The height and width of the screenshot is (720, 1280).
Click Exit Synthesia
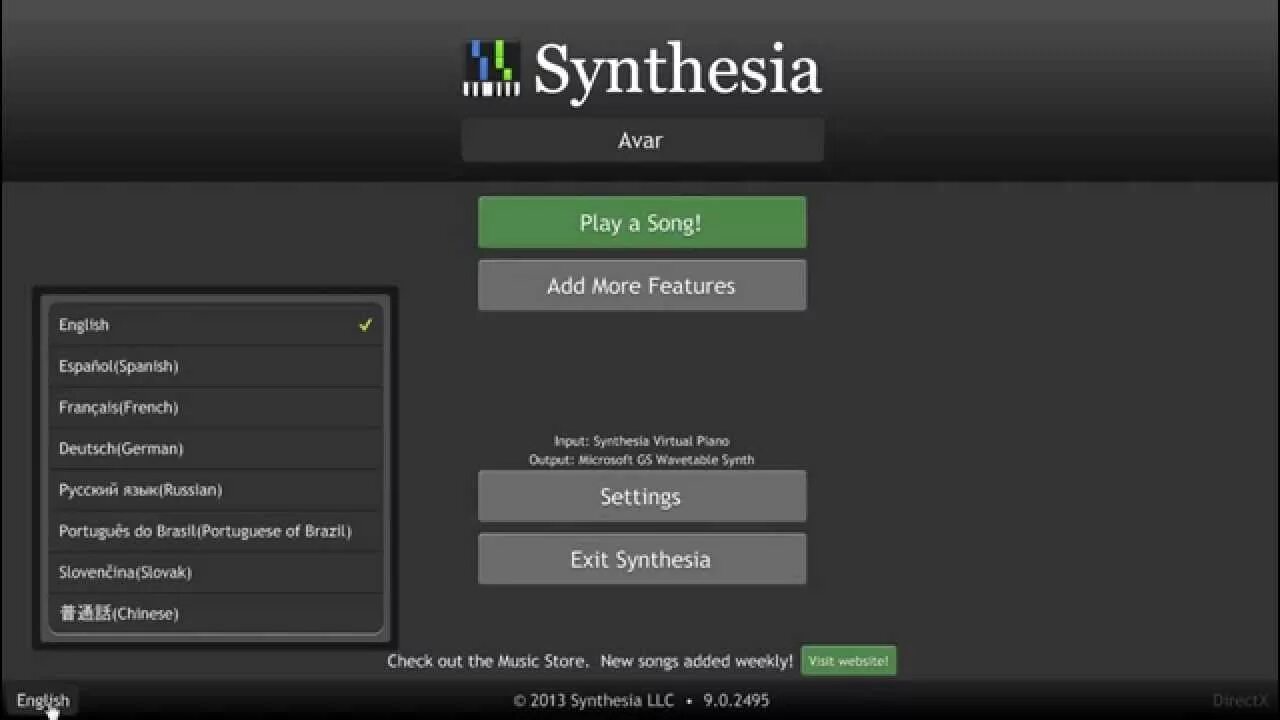pyautogui.click(x=642, y=559)
